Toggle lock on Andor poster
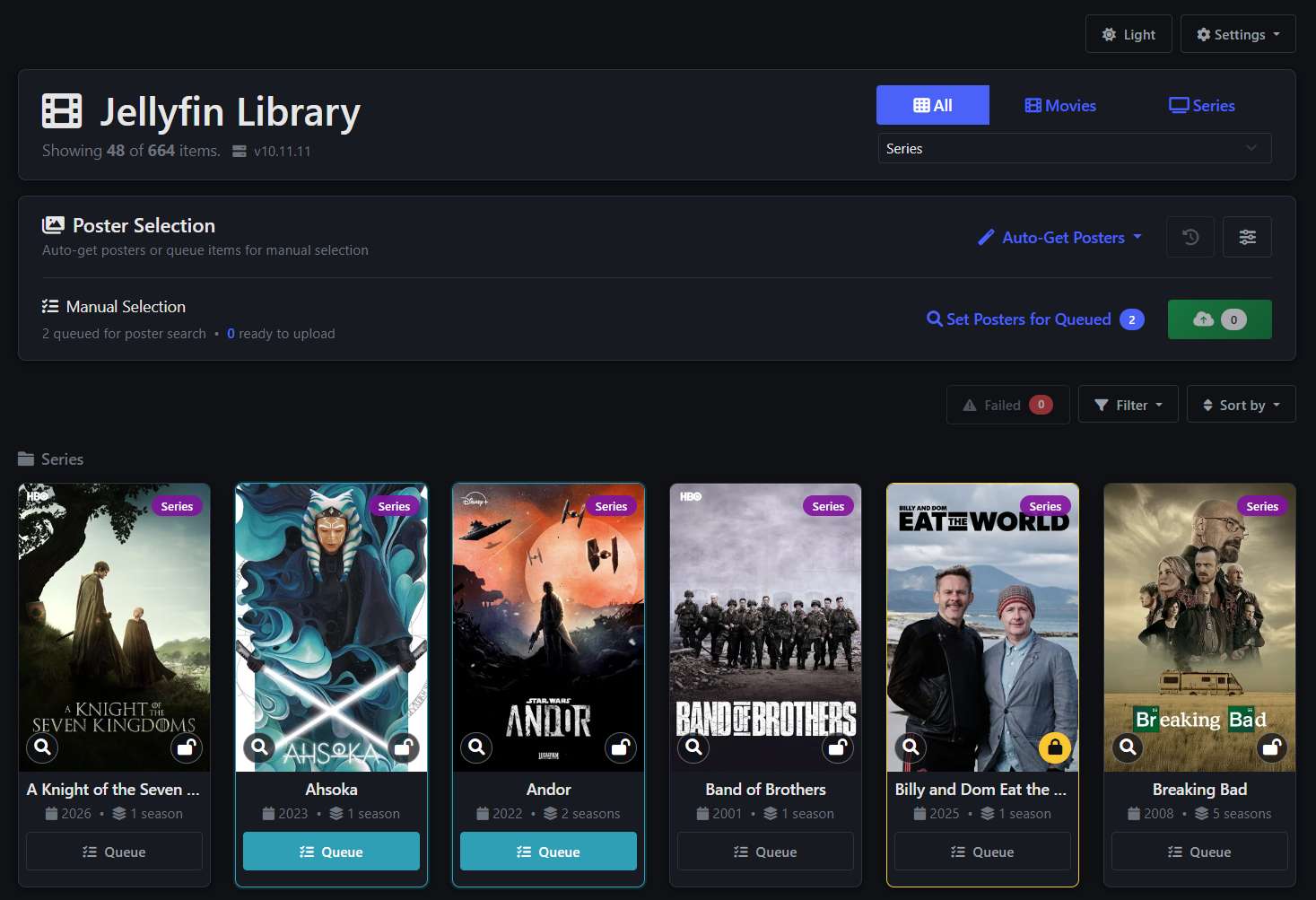This screenshot has width=1316, height=900. (621, 747)
